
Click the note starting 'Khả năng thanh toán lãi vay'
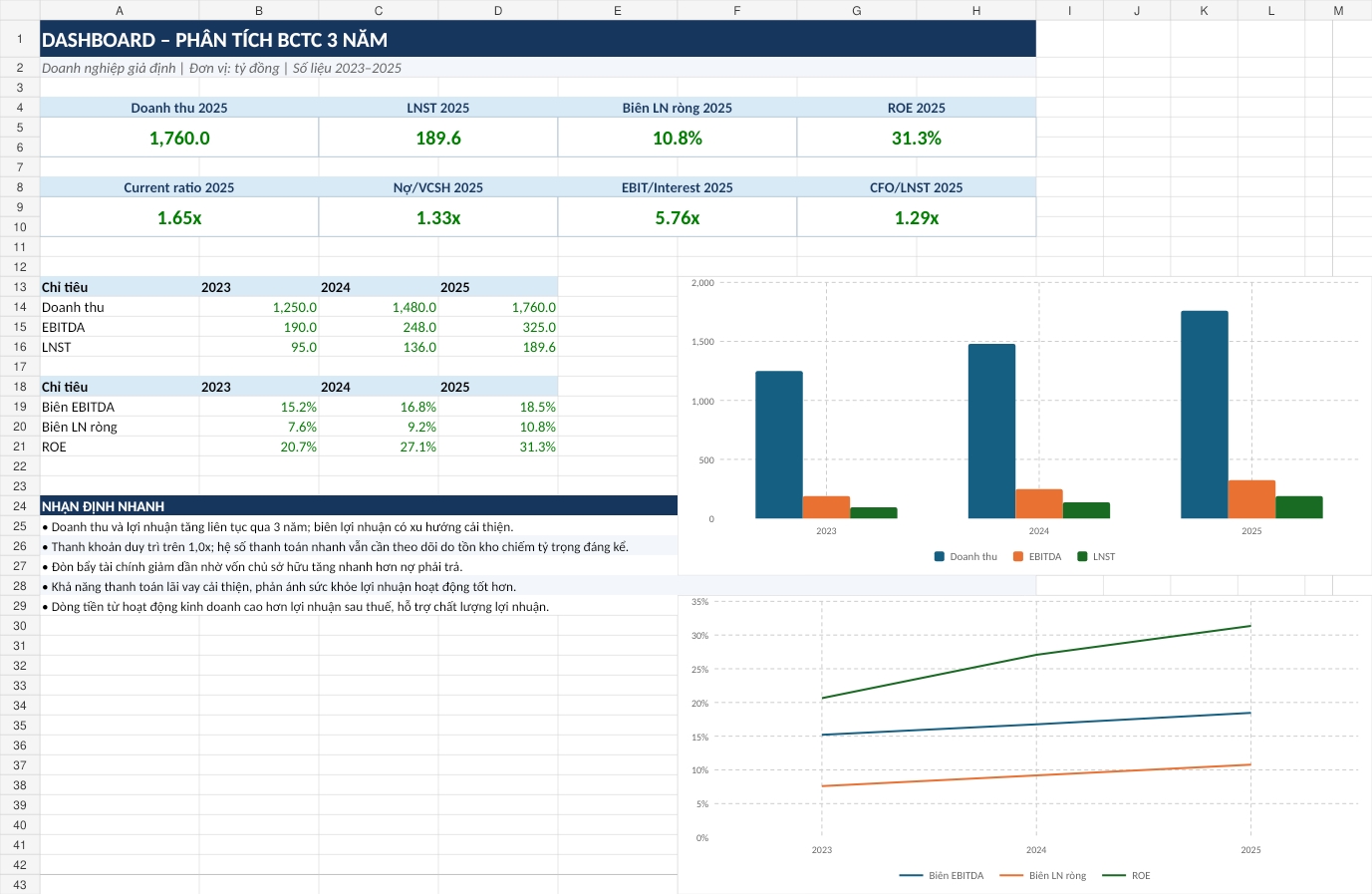click(359, 586)
